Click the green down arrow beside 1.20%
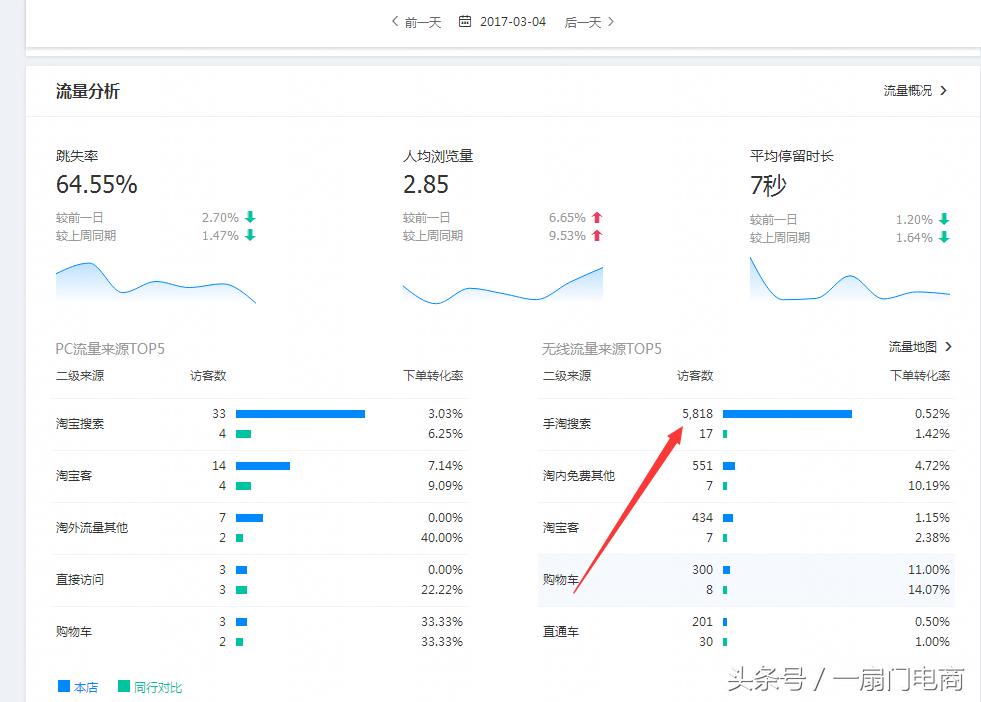The height and width of the screenshot is (702, 981). (945, 218)
